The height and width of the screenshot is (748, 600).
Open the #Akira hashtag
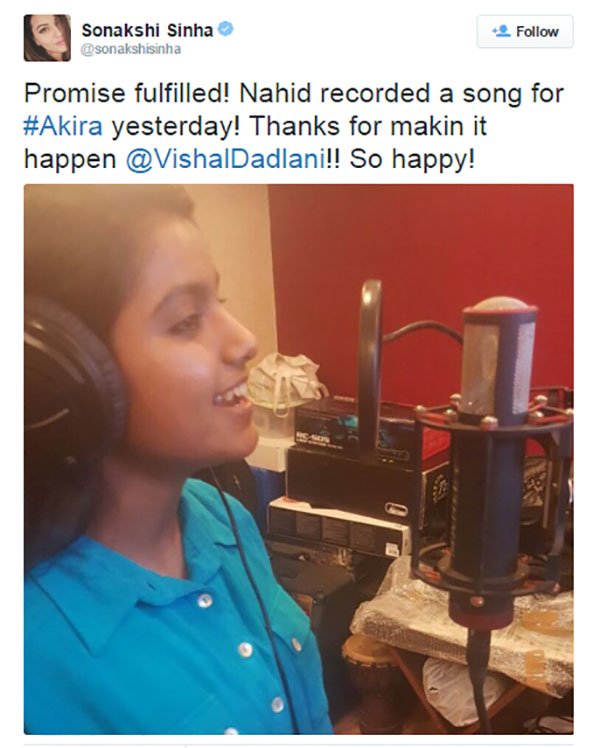63,126
